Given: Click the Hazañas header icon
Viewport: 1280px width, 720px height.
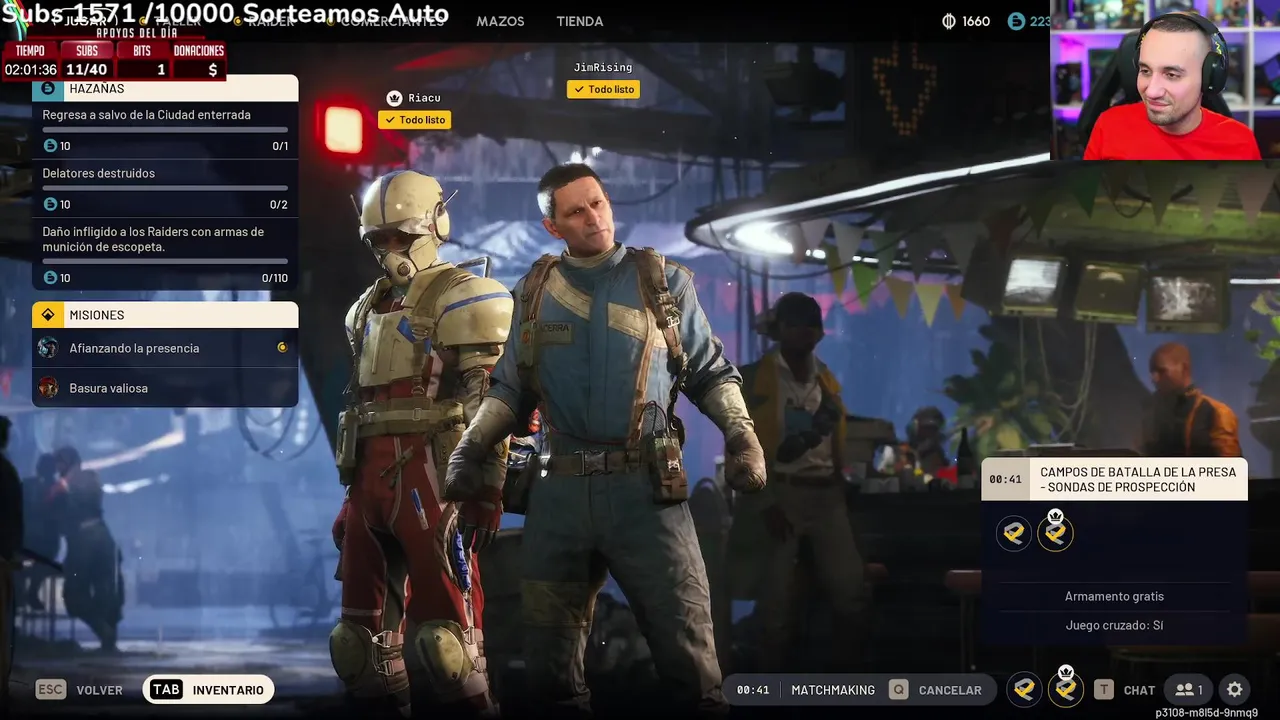Looking at the screenshot, I should [48, 88].
